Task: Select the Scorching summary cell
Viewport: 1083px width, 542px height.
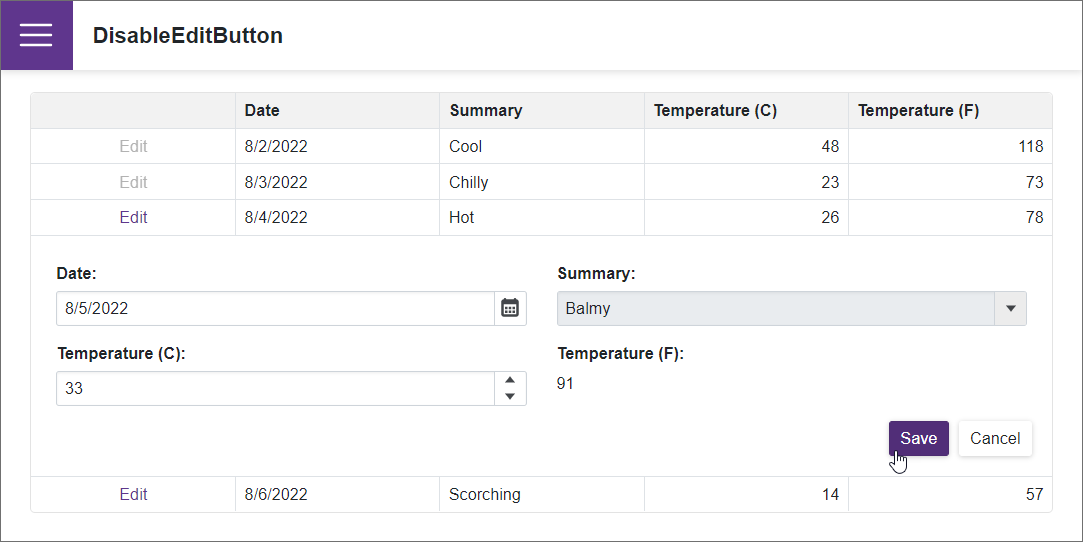Action: (542, 494)
